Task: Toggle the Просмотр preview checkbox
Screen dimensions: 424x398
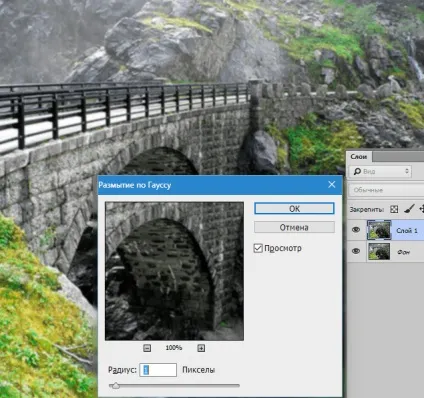Action: click(x=258, y=248)
